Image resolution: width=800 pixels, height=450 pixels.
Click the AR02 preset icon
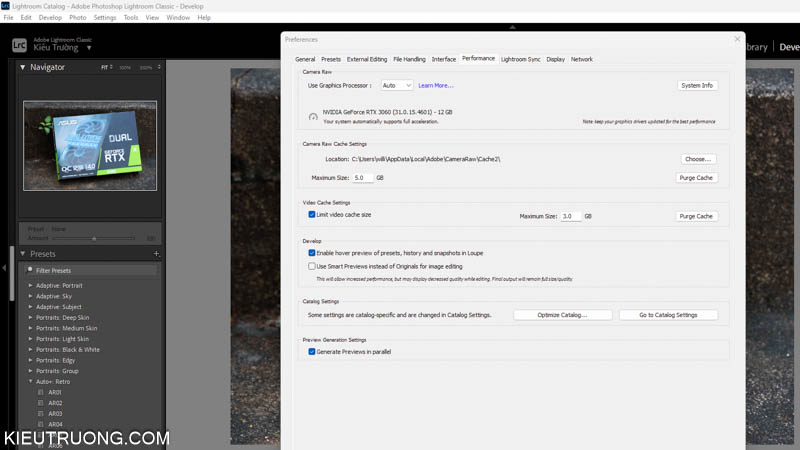[40, 403]
